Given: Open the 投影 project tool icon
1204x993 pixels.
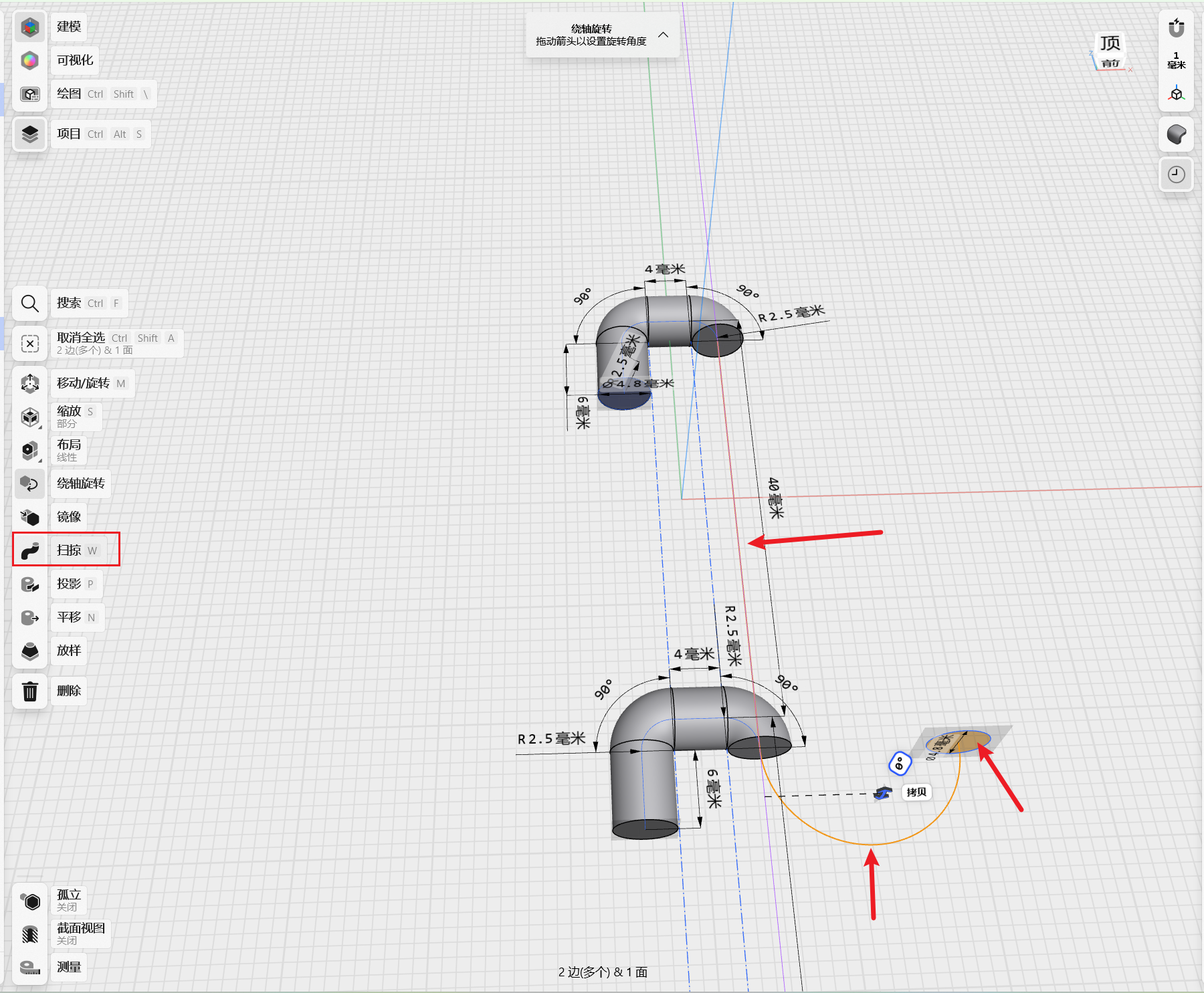Looking at the screenshot, I should pyautogui.click(x=30, y=584).
